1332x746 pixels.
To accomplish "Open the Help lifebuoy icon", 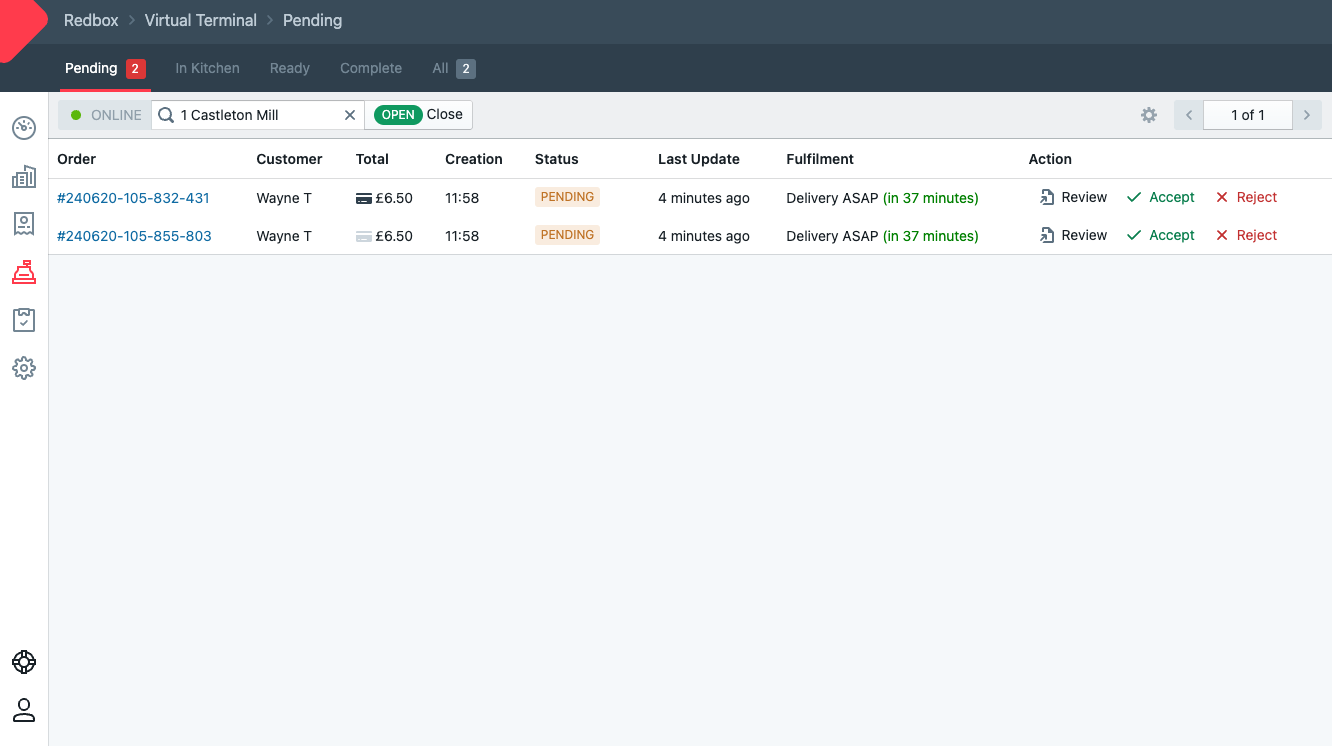I will pyautogui.click(x=23, y=661).
